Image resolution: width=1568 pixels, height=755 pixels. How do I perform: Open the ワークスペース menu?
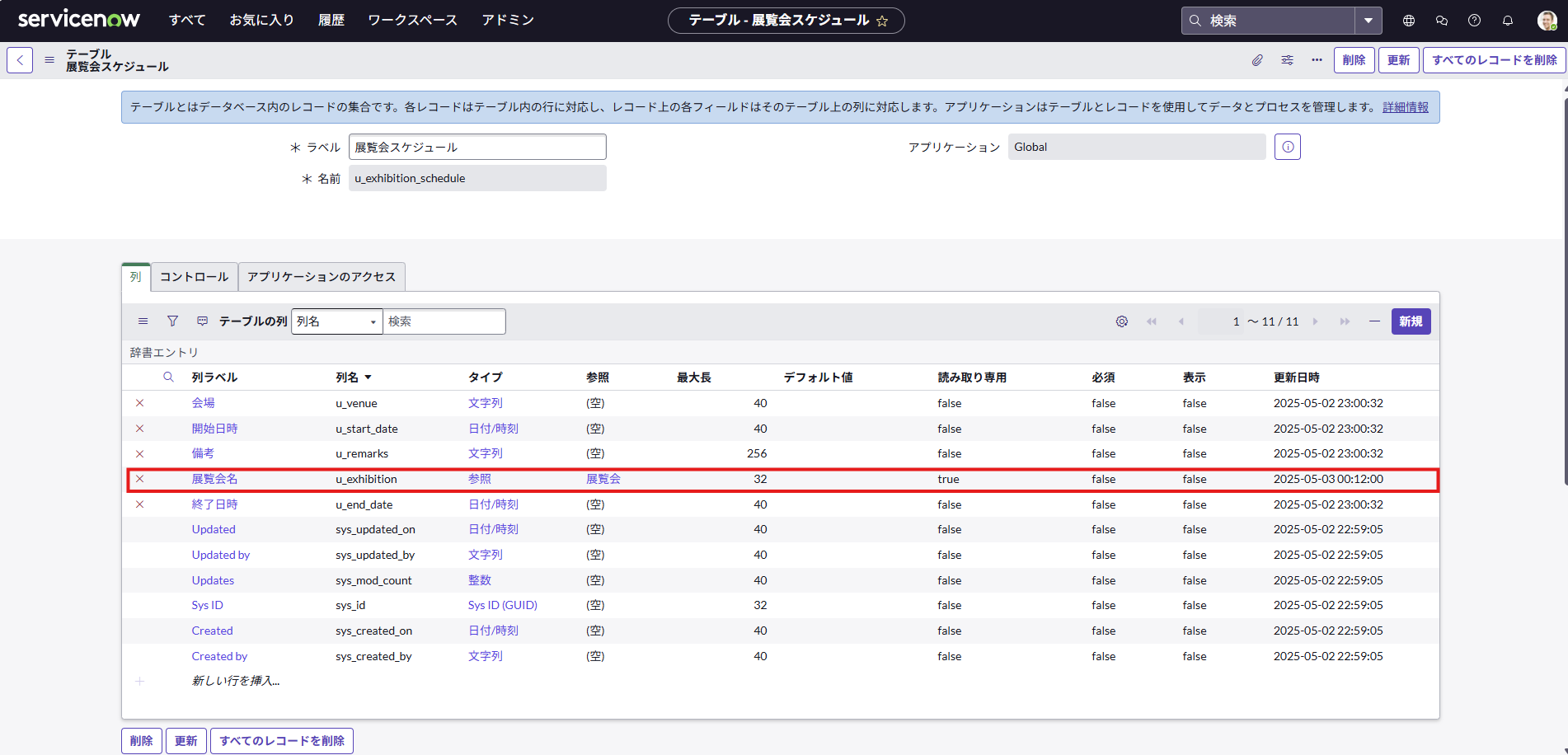click(x=412, y=21)
